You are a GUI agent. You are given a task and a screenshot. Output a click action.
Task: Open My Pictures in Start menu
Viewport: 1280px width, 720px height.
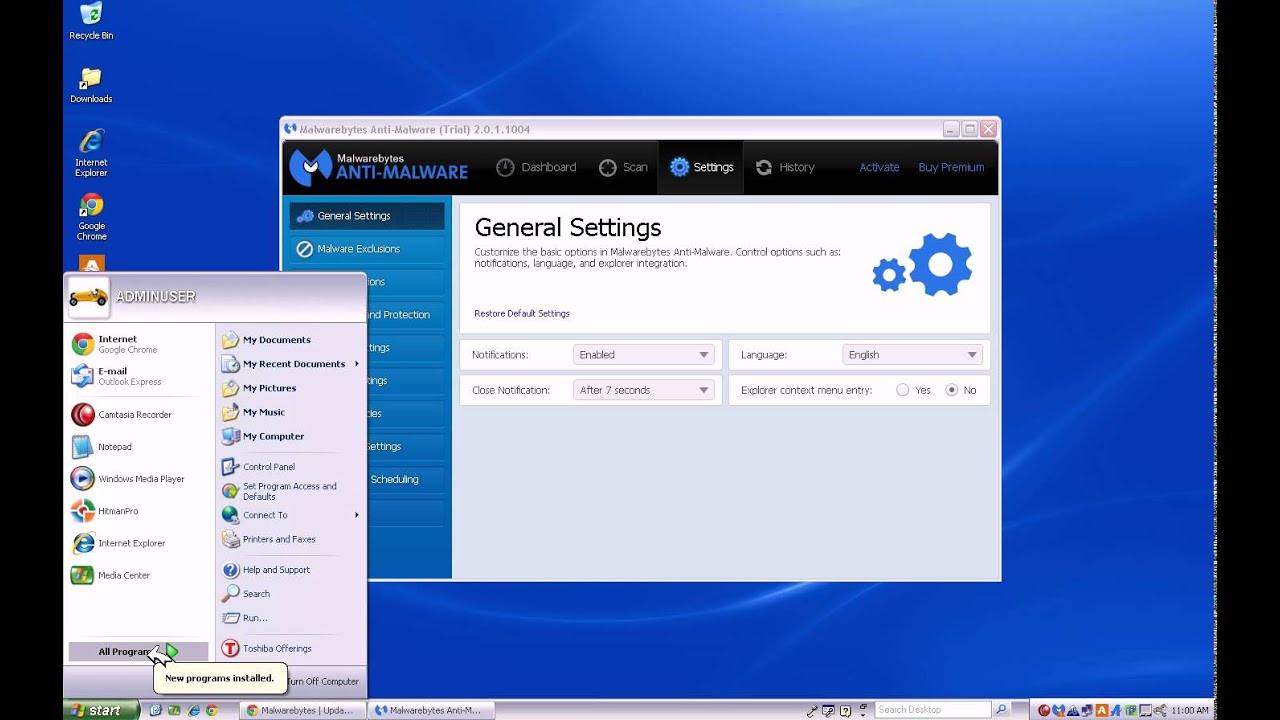[x=290, y=388]
